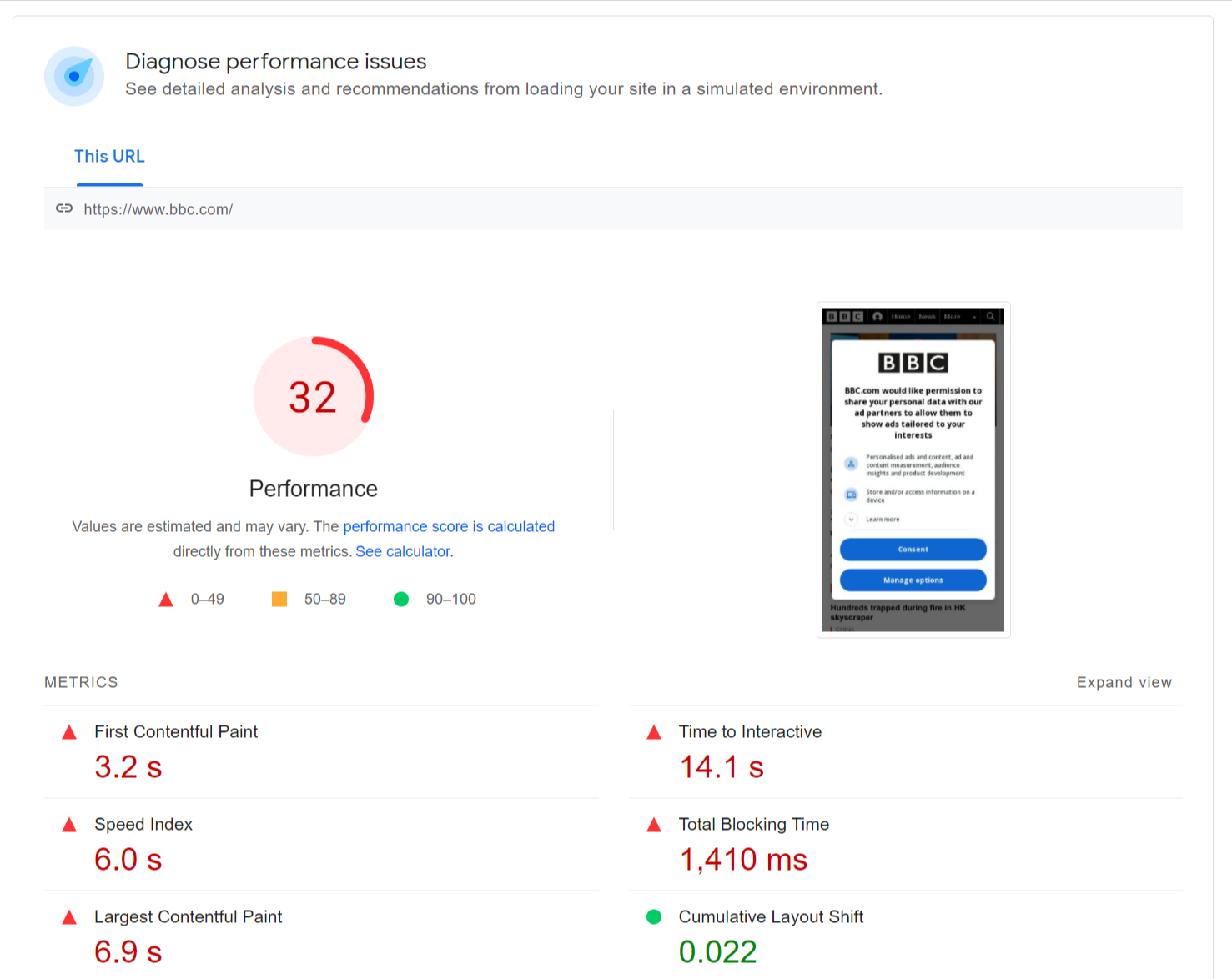Click the 0.022 value
Image resolution: width=1232 pixels, height=979 pixels.
pos(718,952)
